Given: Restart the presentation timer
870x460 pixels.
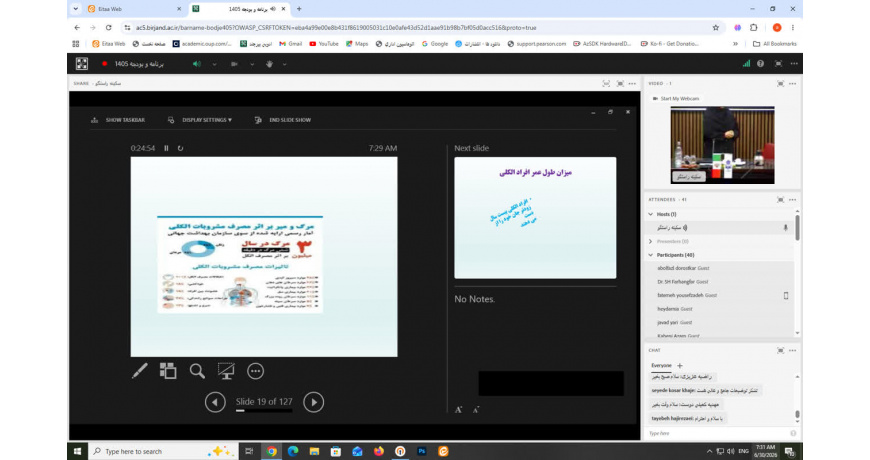Looking at the screenshot, I should click(180, 148).
